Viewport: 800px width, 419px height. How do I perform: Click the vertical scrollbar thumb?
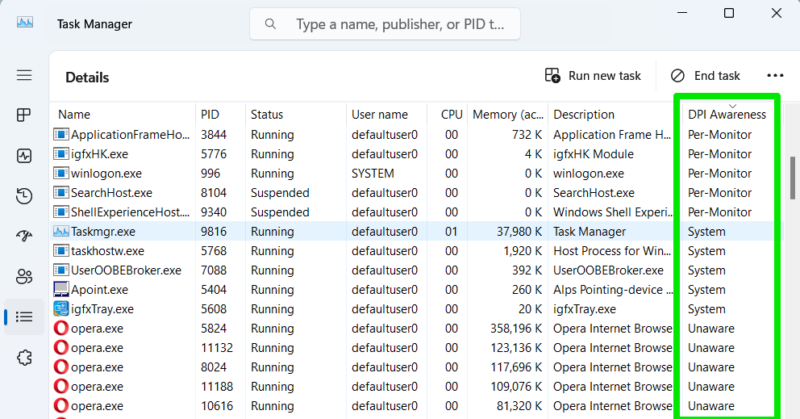coord(792,178)
